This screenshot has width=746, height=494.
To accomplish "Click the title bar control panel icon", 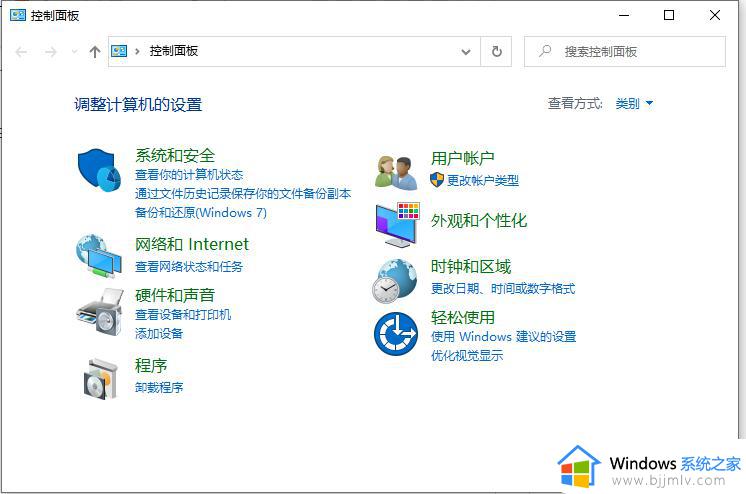I will coord(18,15).
